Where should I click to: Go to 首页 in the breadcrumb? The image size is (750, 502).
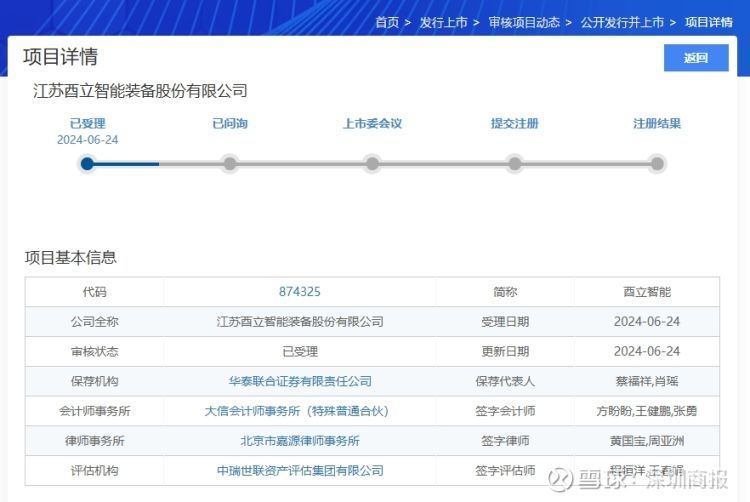point(387,22)
